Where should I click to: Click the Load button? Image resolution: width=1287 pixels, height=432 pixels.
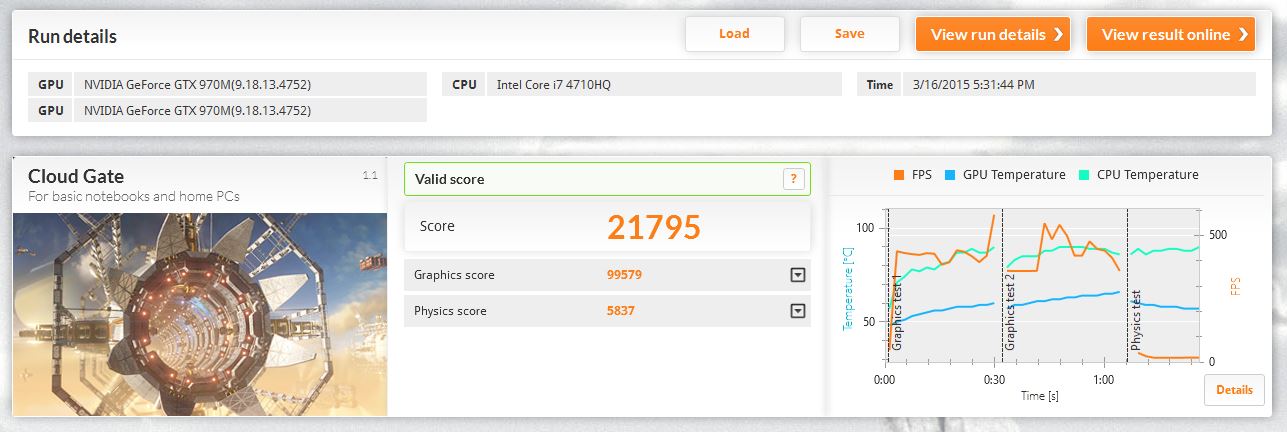[x=734, y=34]
